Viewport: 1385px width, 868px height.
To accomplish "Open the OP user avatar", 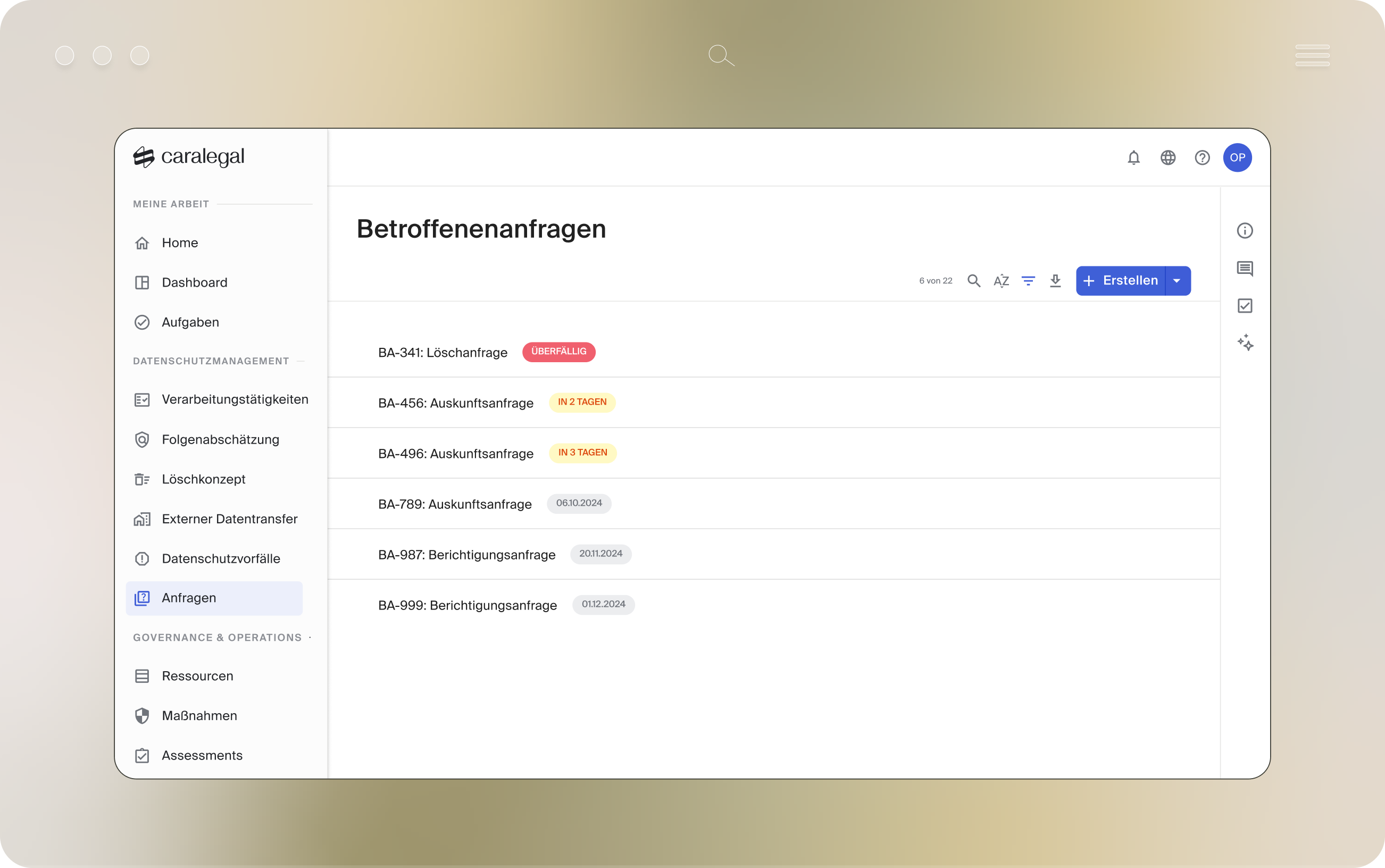I will point(1238,157).
